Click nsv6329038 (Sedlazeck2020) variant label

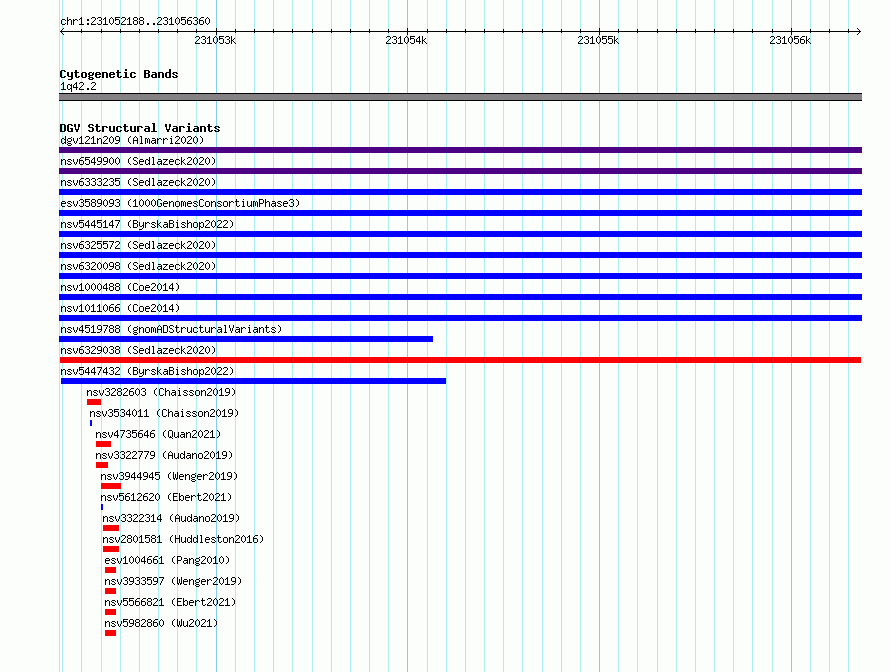138,350
